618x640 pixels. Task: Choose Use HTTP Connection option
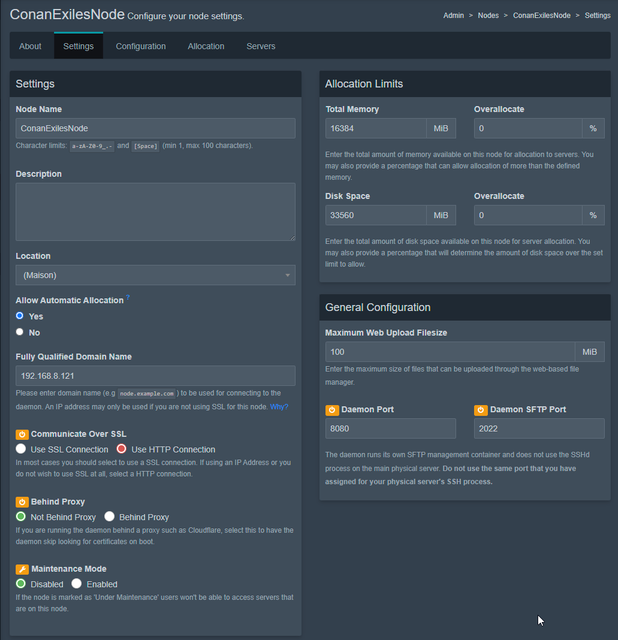click(x=121, y=449)
